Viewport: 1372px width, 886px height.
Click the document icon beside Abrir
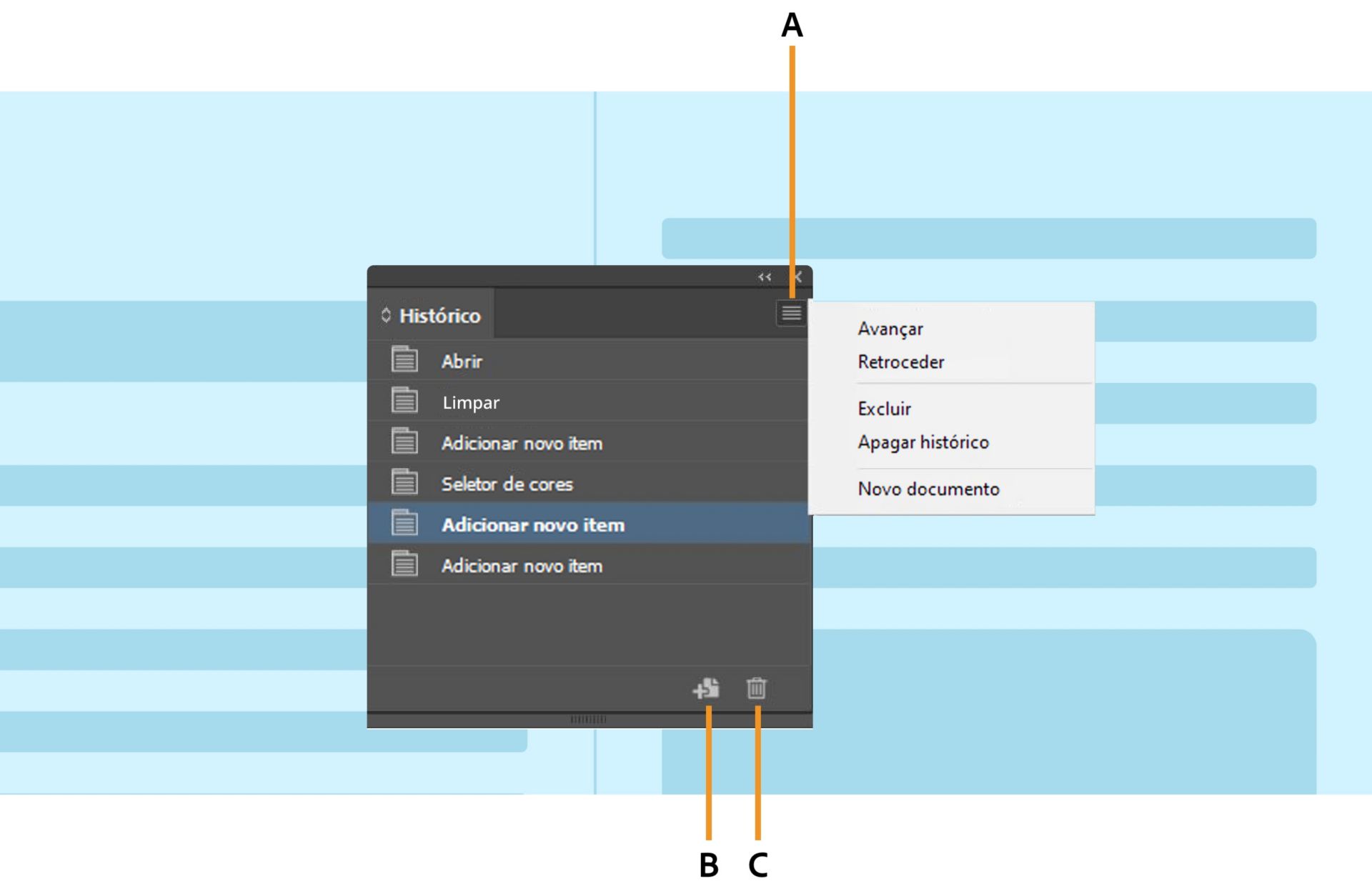point(404,359)
